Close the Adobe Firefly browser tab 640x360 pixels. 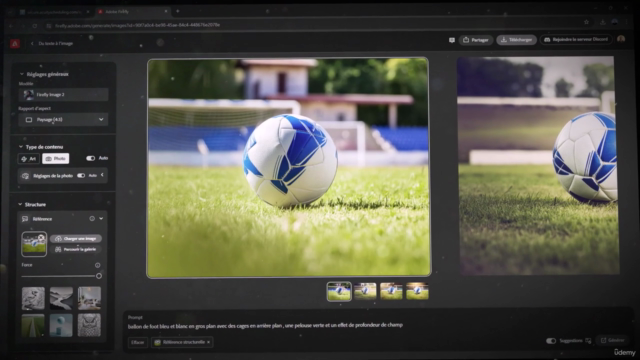[x=166, y=11]
